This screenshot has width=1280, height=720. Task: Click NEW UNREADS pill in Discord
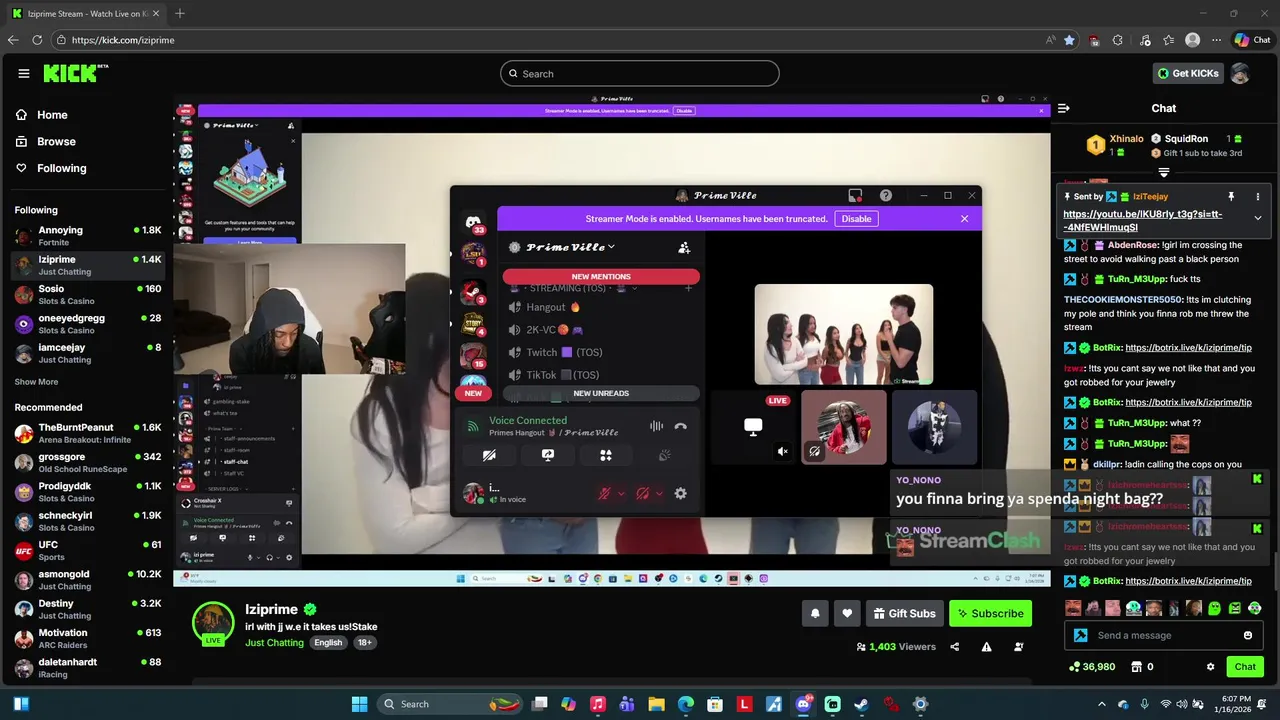click(x=601, y=393)
